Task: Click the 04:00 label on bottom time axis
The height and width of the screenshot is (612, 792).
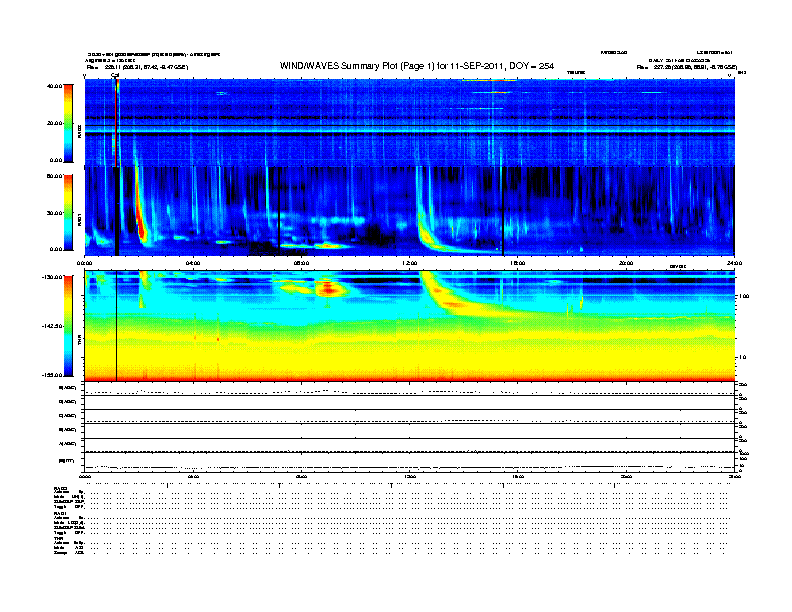Action: [x=193, y=476]
